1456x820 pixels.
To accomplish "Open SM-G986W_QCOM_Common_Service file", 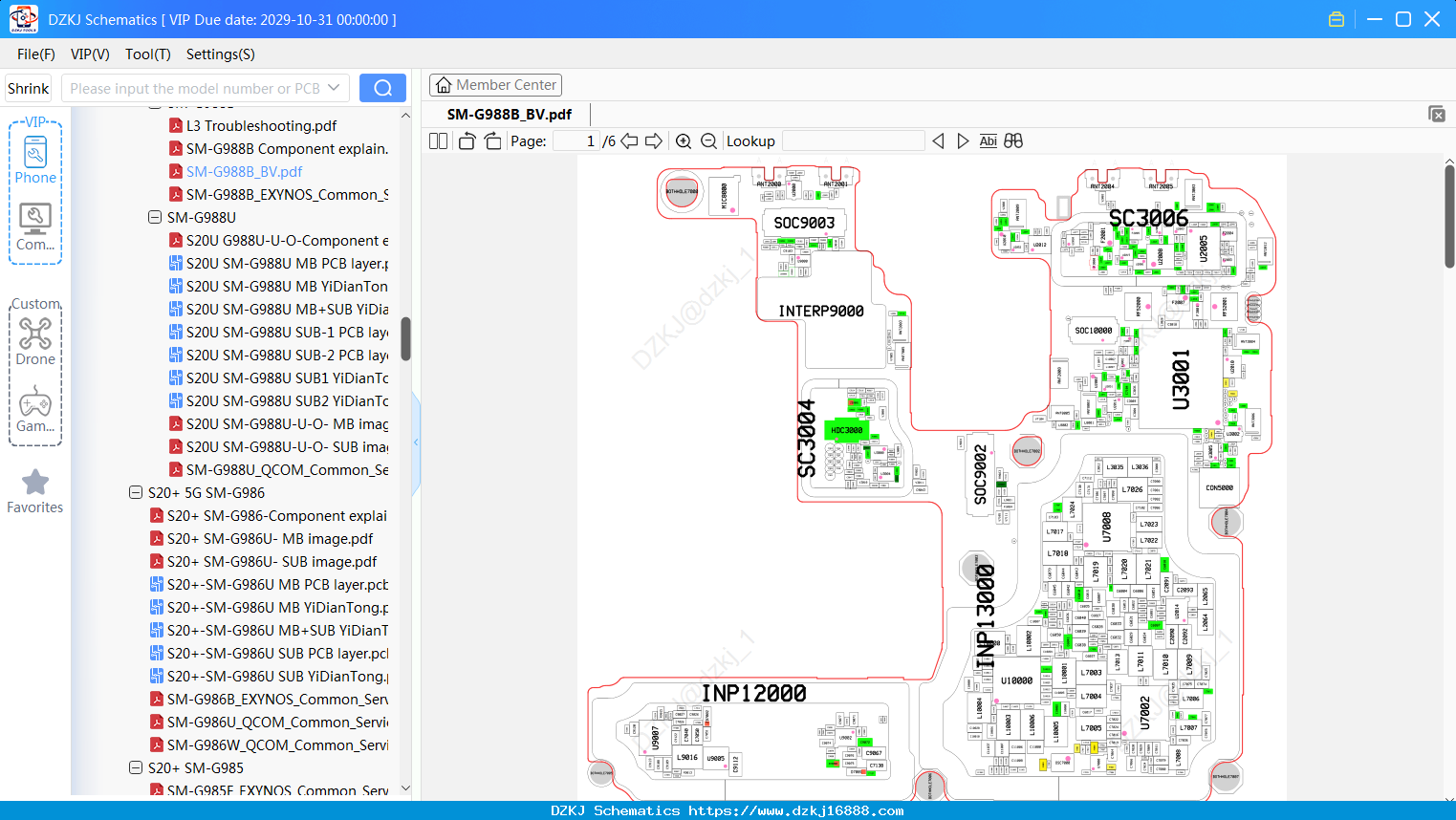I will pos(277,744).
